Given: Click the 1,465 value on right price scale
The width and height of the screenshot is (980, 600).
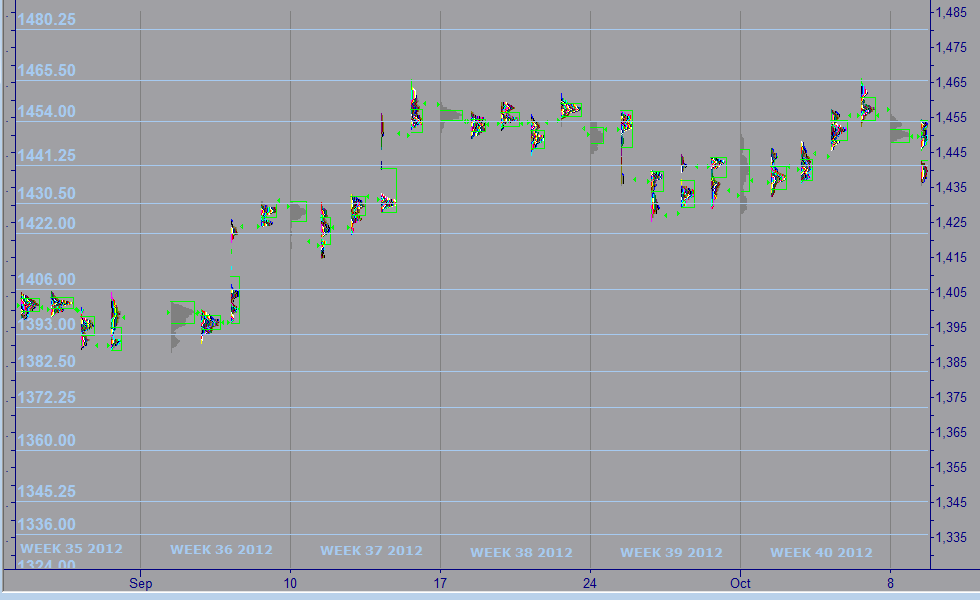Looking at the screenshot, I should [950, 82].
